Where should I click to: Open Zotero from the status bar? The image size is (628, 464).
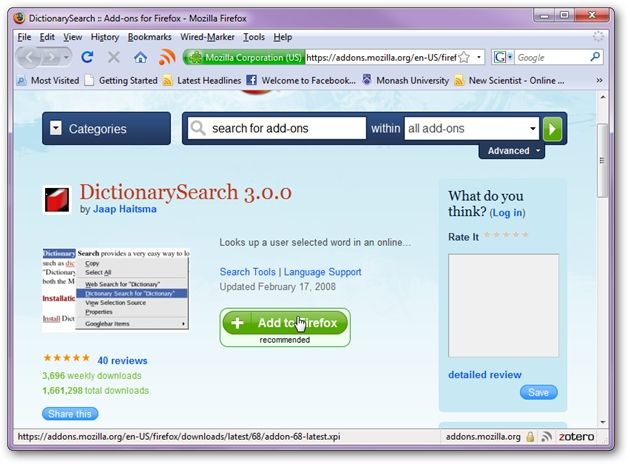(576, 436)
